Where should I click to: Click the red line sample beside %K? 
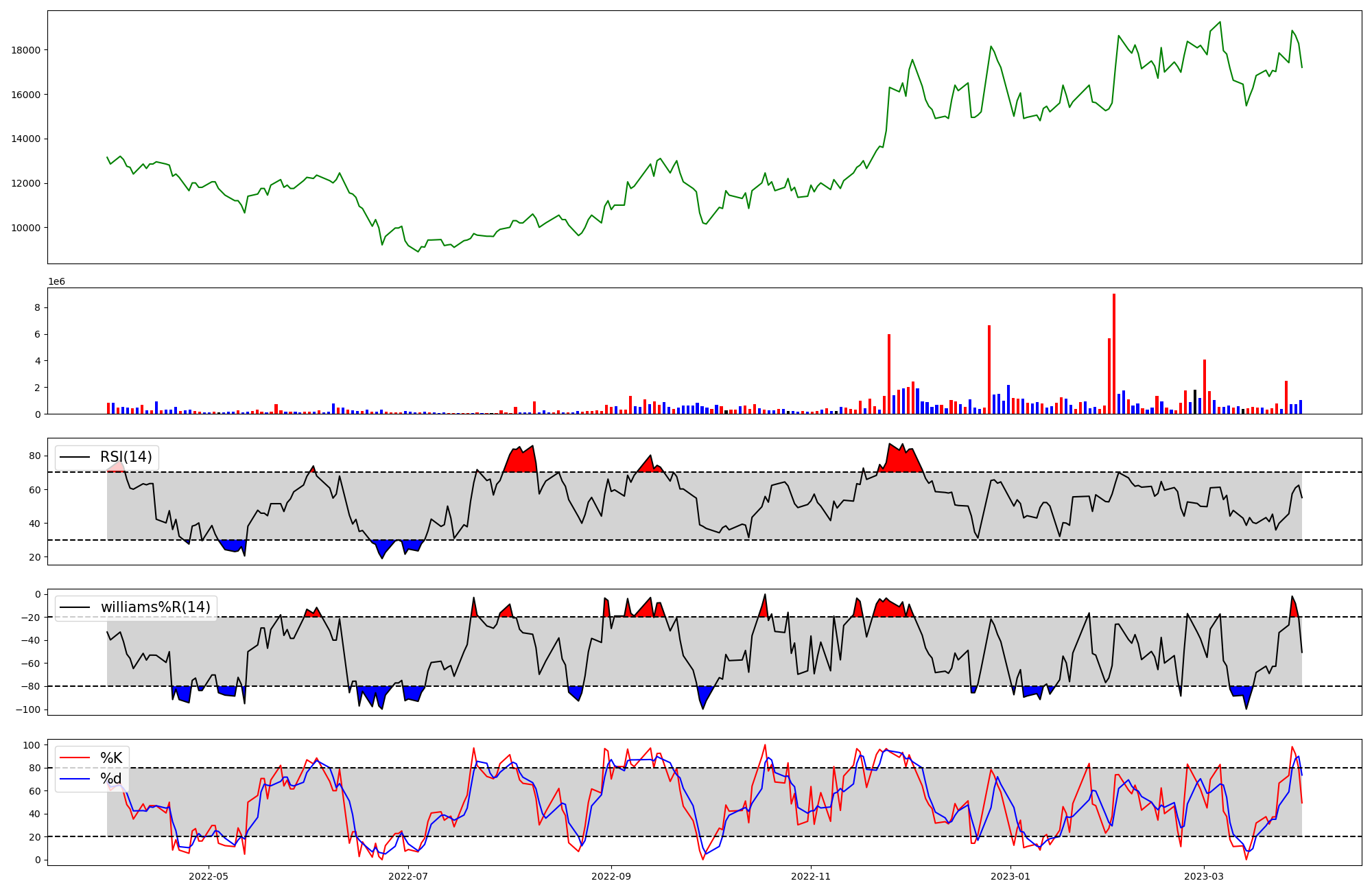75,758
